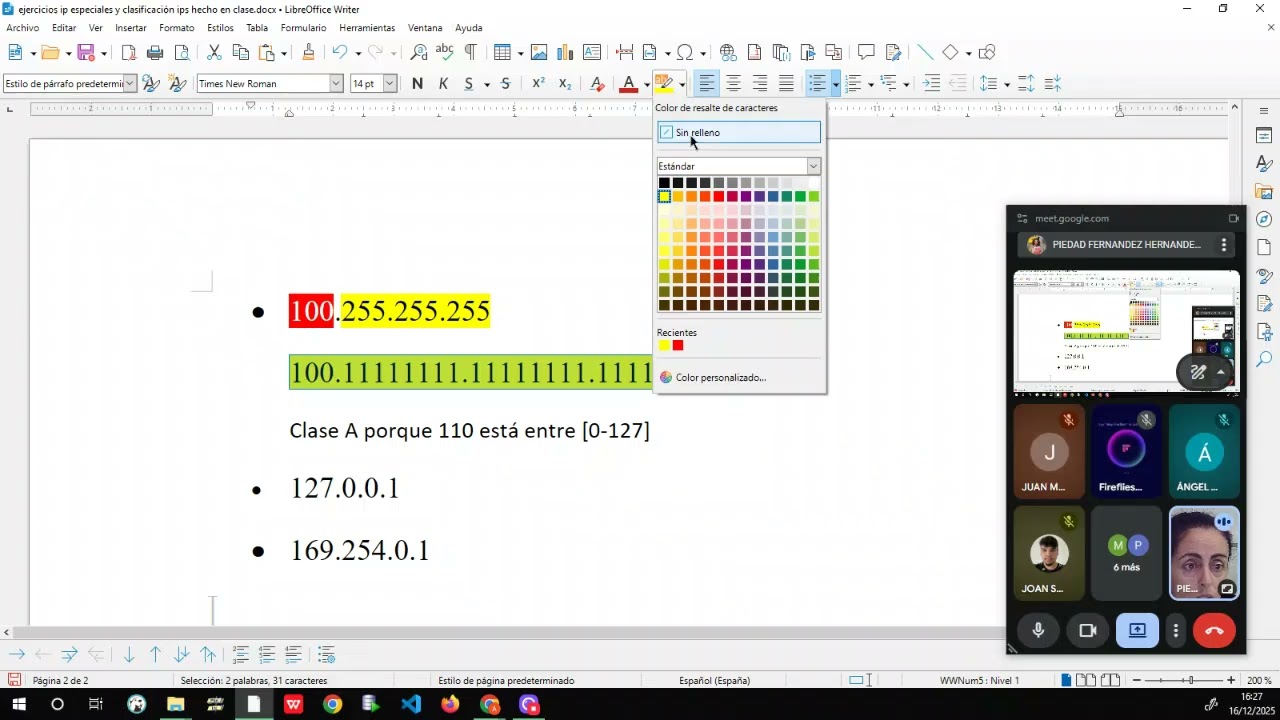Expand the line spacing dropdown arrow
The width and height of the screenshot is (1280, 720).
point(1006,84)
